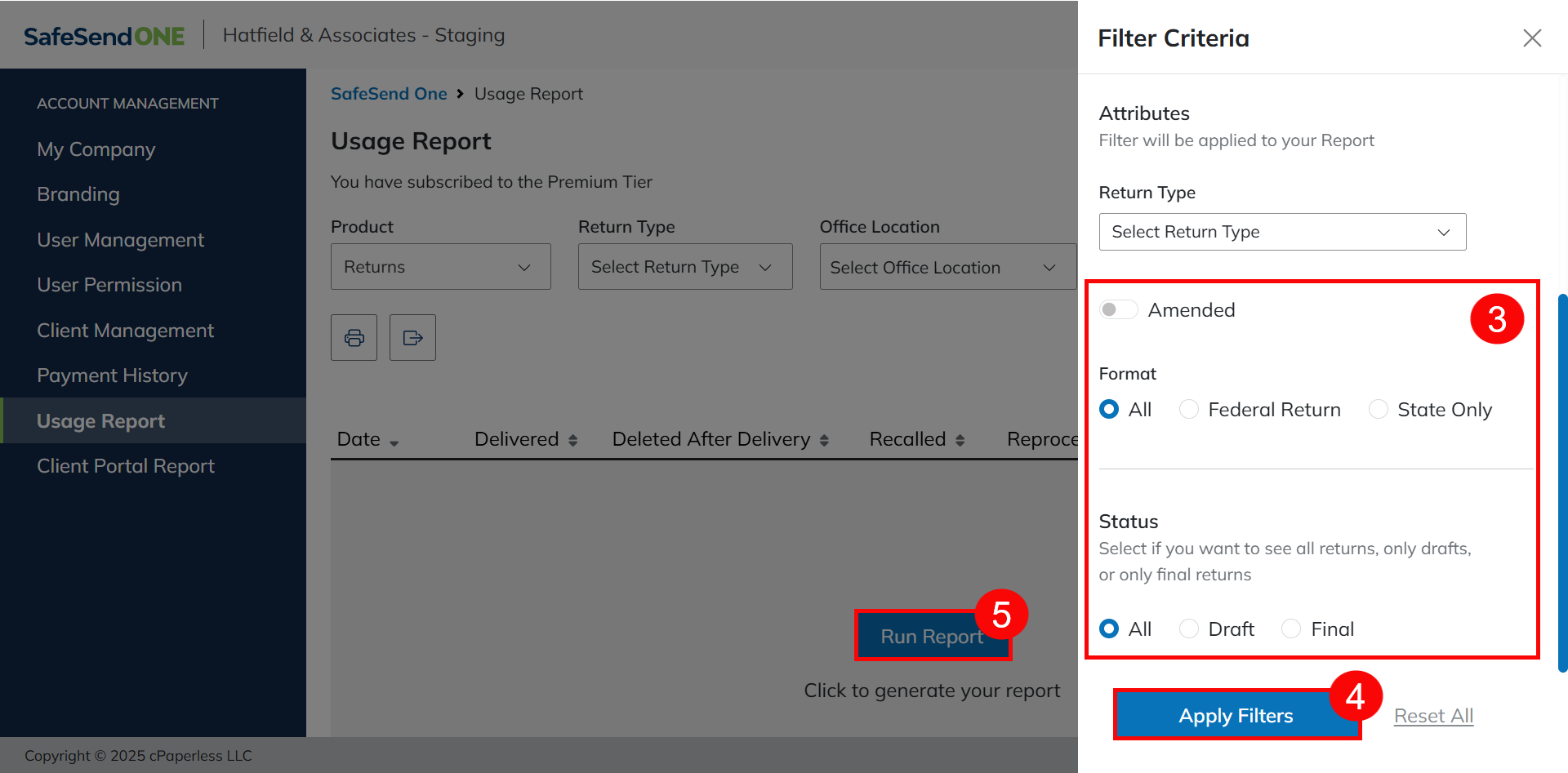
Task: Click the Apply Filters button
Action: [x=1236, y=715]
